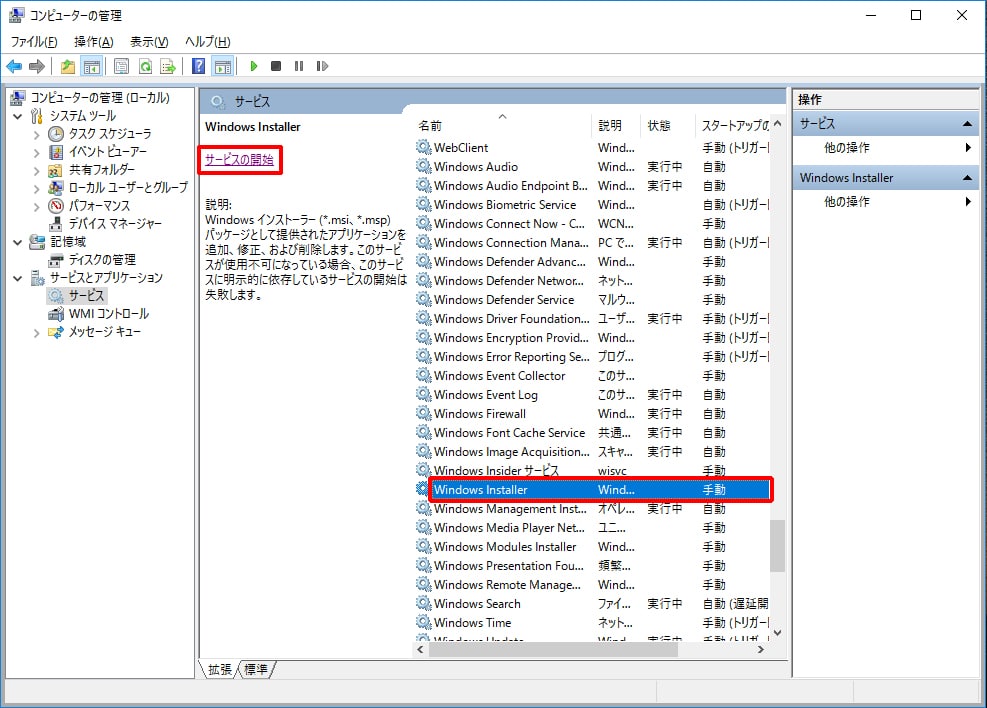Screen dimensions: 987x708
Task: Click the services list scroll-up arrow
Action: (777, 124)
